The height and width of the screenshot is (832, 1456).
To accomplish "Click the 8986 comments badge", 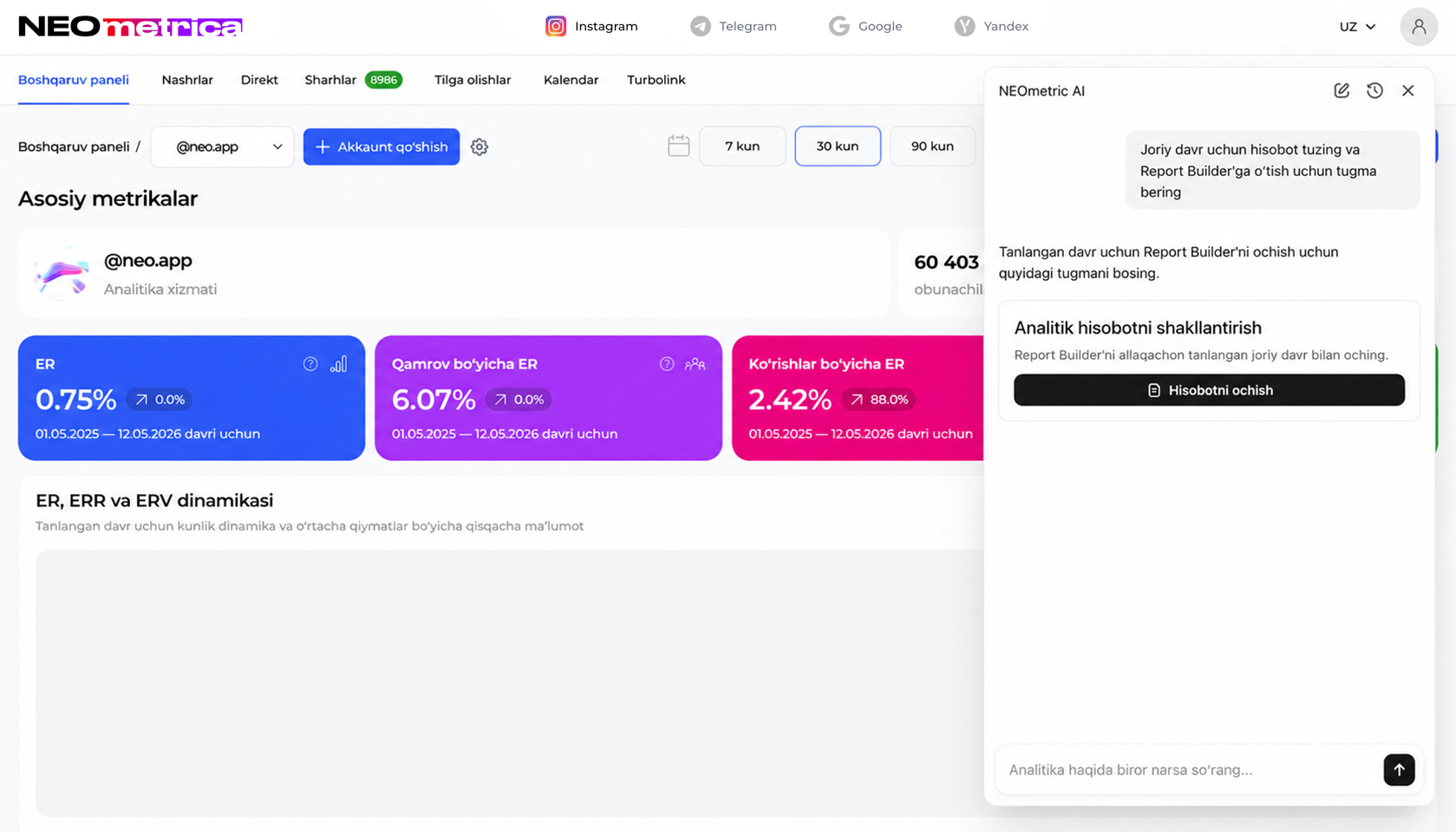I will pos(383,80).
